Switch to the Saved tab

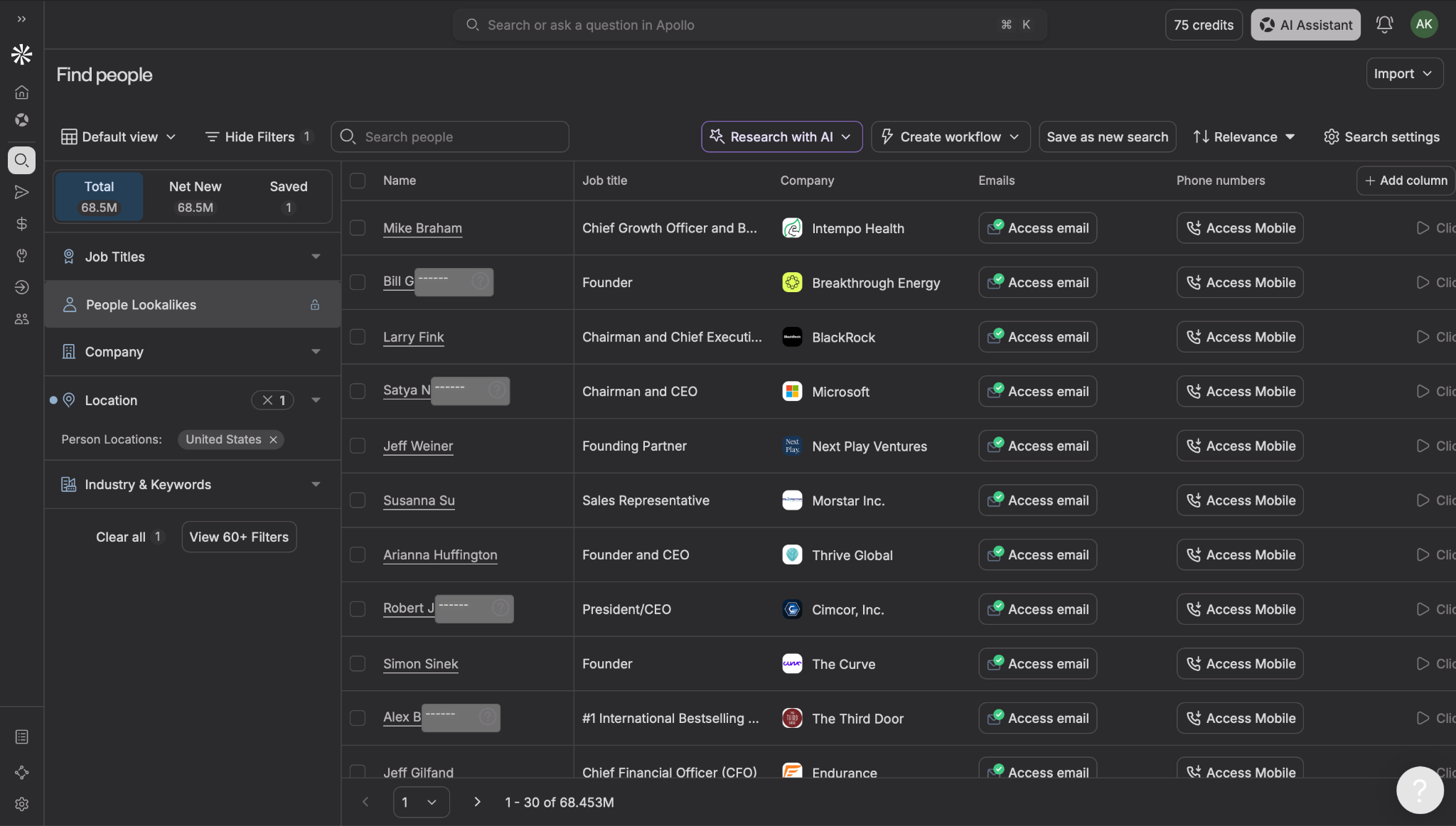288,196
